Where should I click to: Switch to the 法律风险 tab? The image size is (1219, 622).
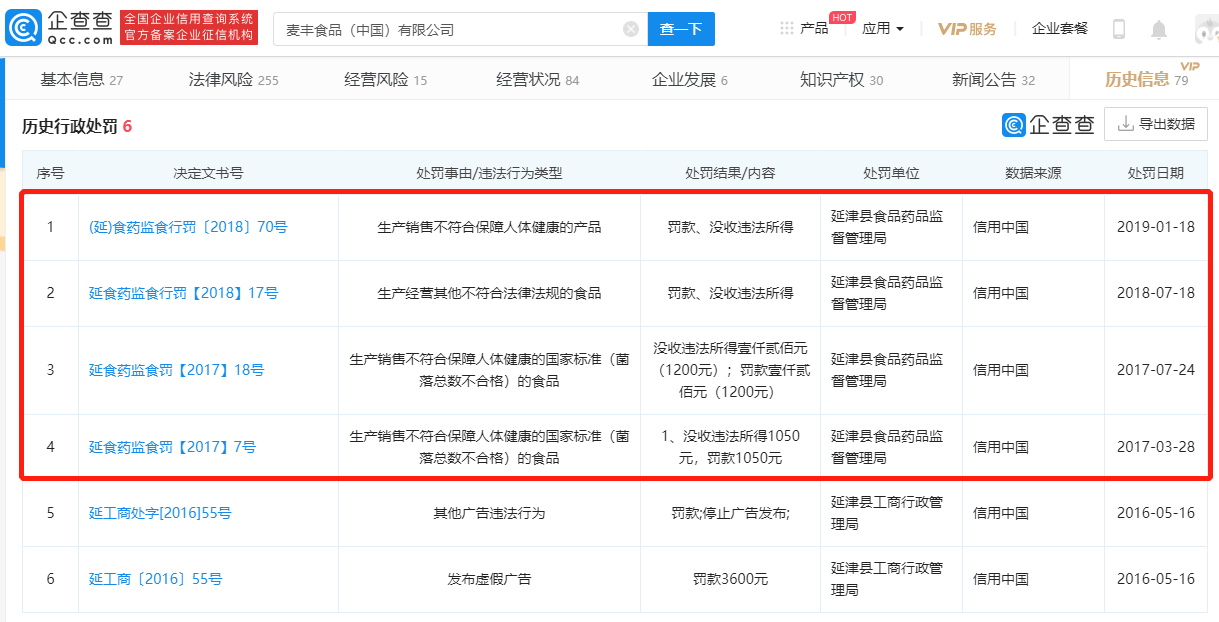(233, 80)
